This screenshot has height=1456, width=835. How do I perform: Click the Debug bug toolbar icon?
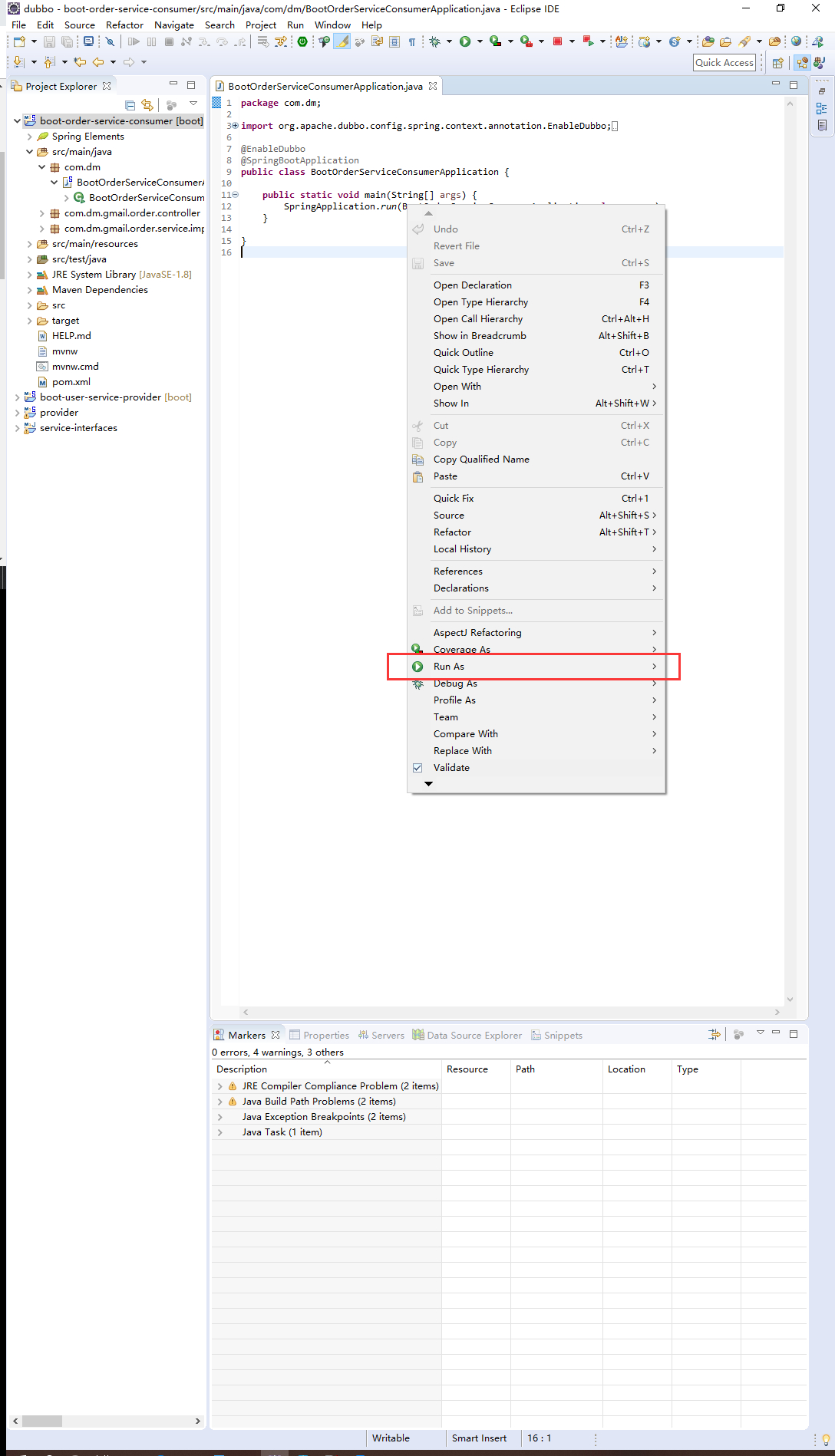434,41
